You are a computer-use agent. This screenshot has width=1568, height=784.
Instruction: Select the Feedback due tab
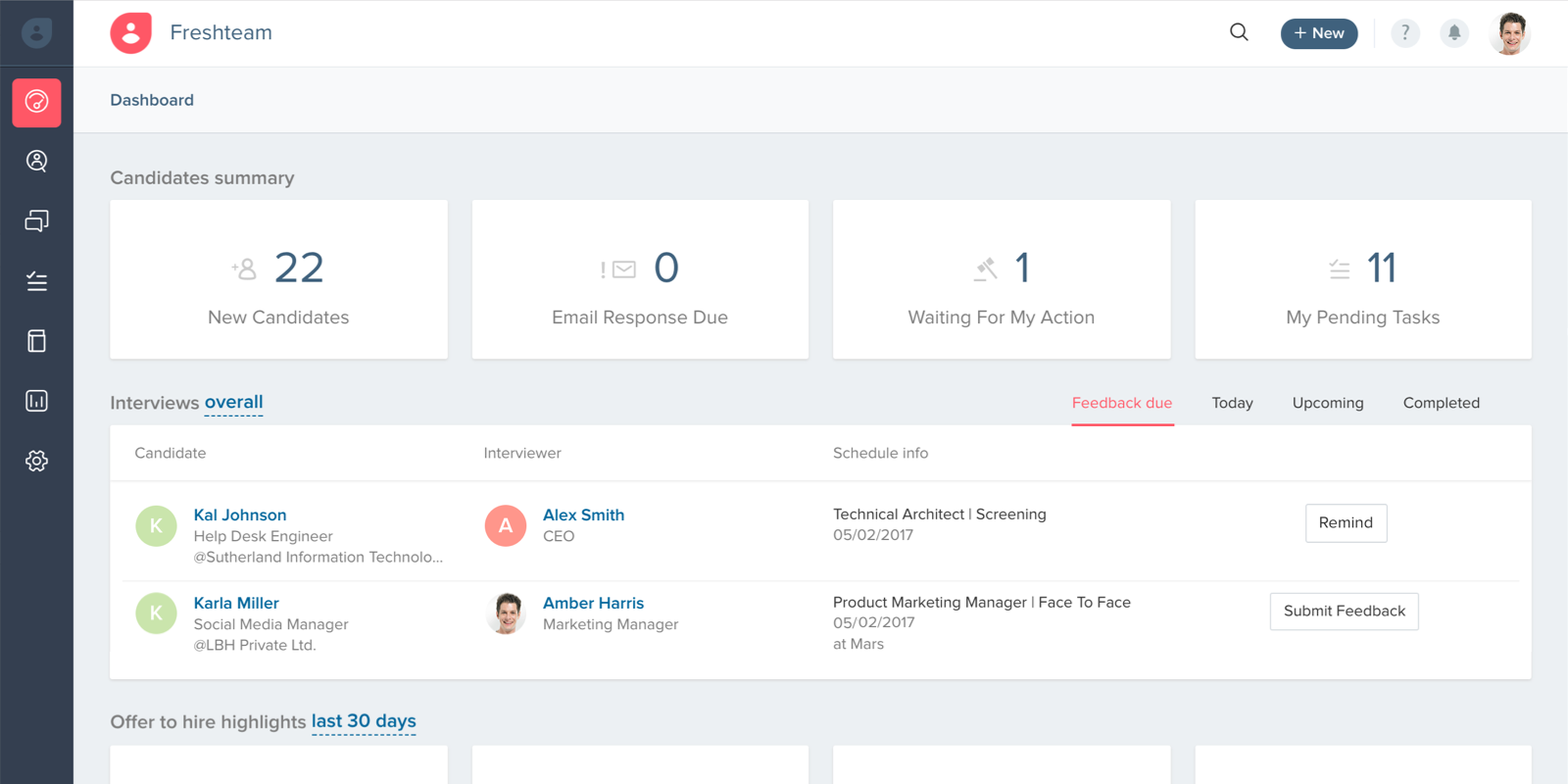click(1122, 403)
